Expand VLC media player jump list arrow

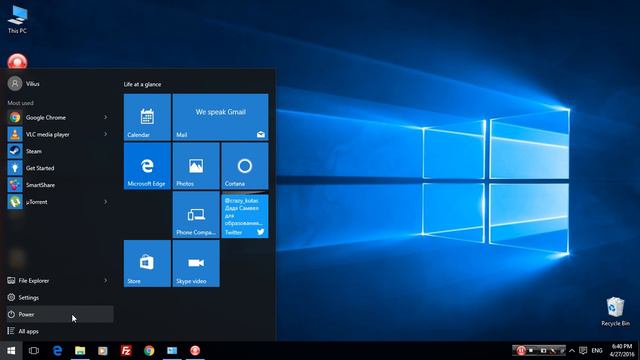coord(106,134)
